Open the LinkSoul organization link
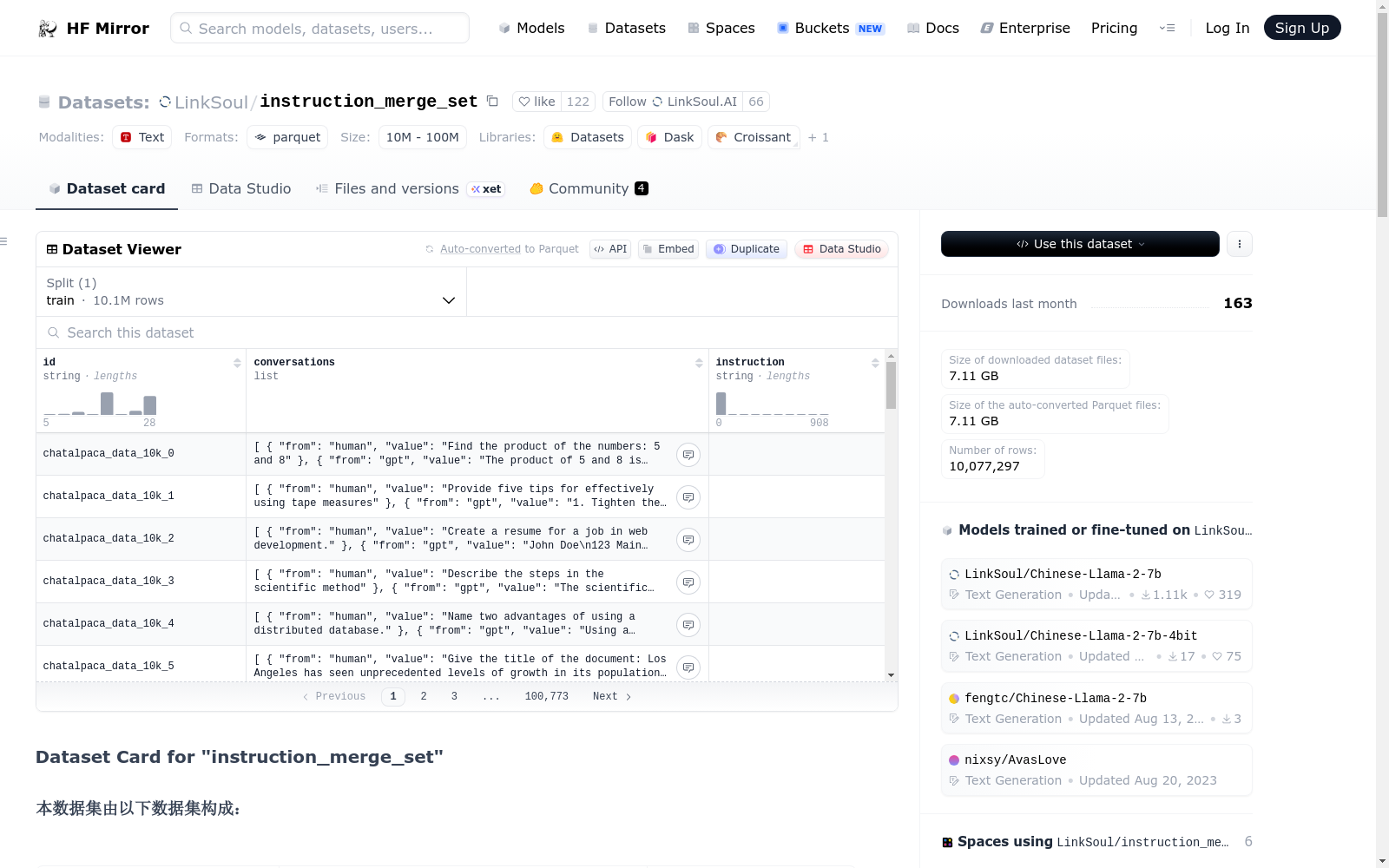Viewport: 1389px width, 868px height. click(x=211, y=102)
